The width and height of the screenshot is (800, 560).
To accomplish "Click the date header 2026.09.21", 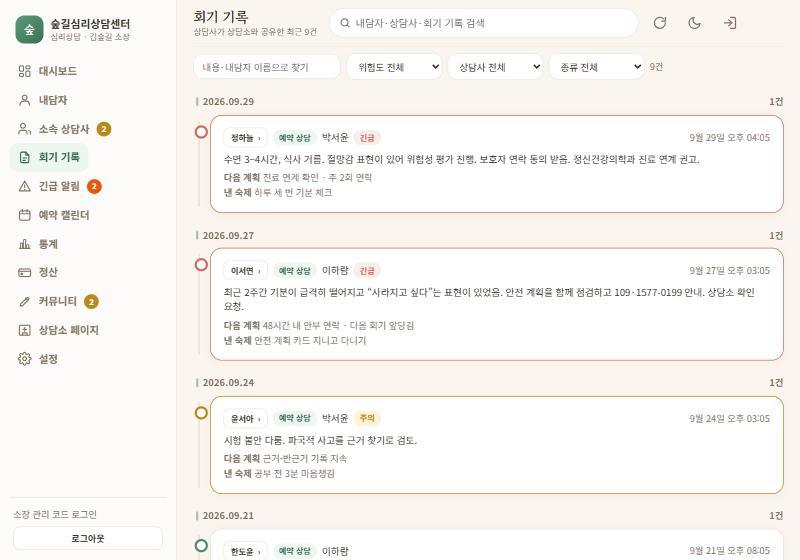I will 228,516.
